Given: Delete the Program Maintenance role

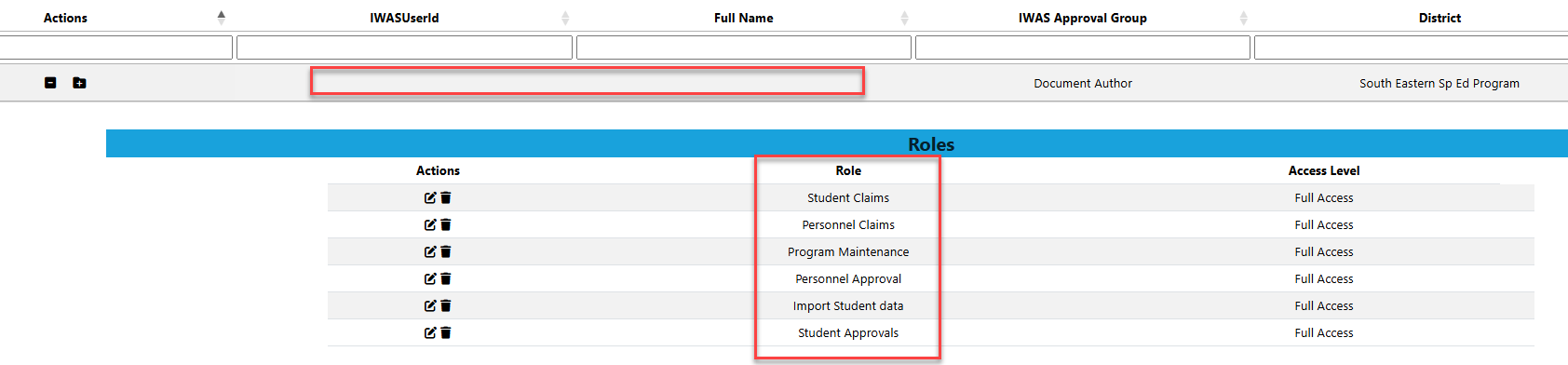Looking at the screenshot, I should [446, 251].
